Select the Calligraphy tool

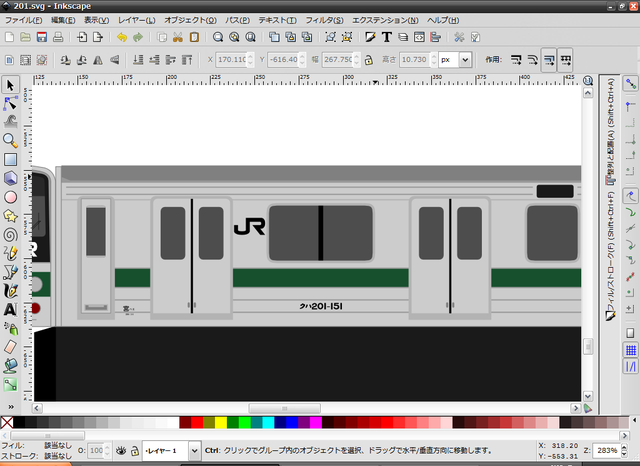tap(10, 291)
